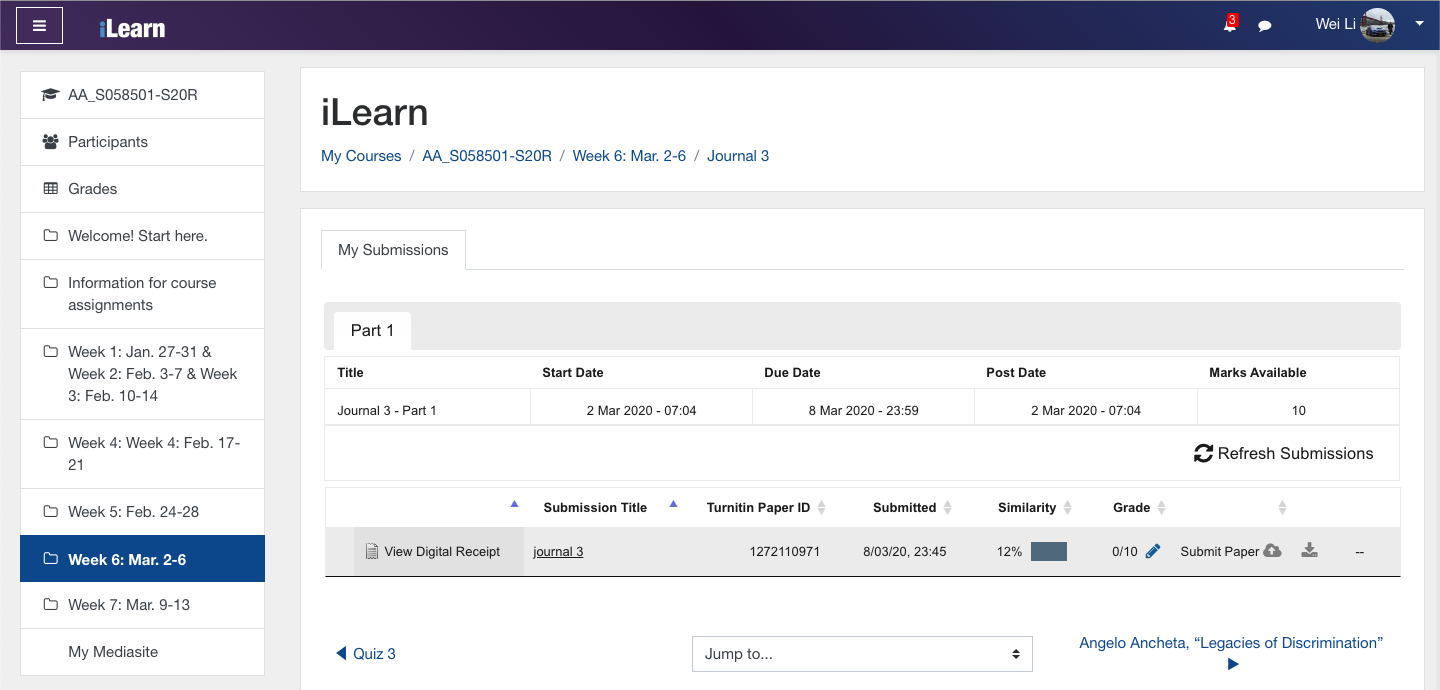Open the 12% similarity report bar
Viewport: 1440px width, 690px height.
(1049, 551)
